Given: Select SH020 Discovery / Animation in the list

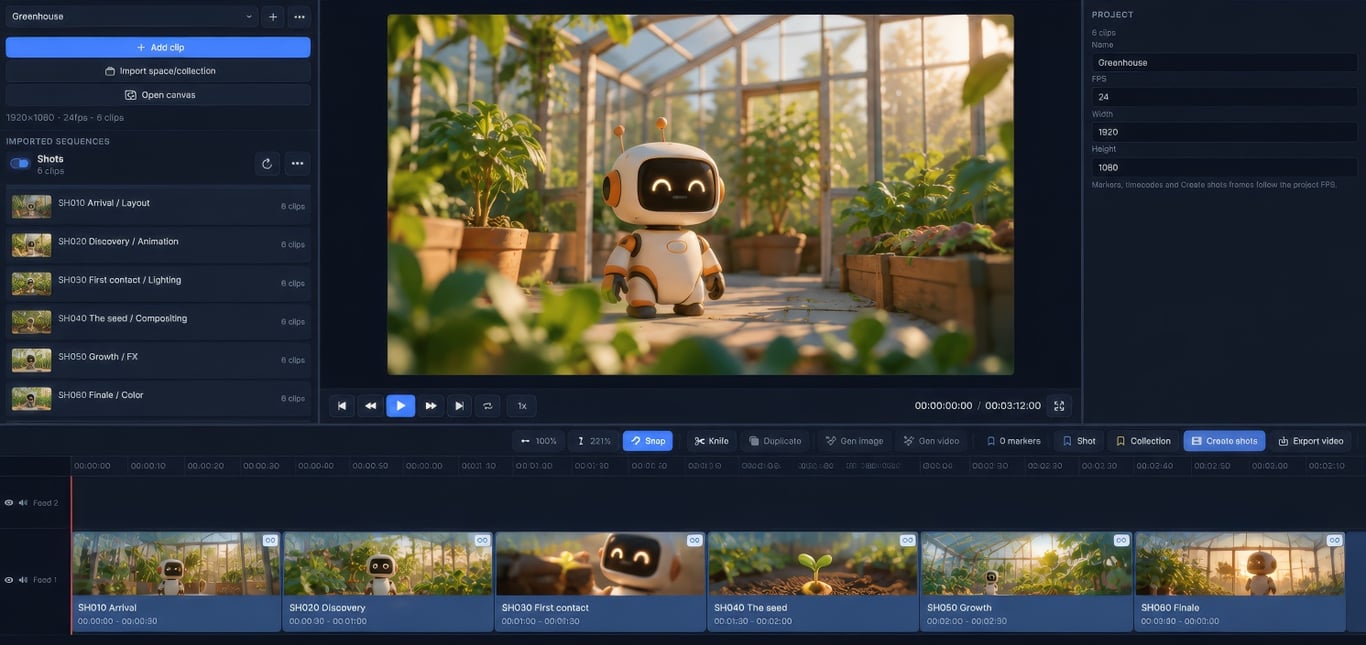Looking at the screenshot, I should coord(158,244).
